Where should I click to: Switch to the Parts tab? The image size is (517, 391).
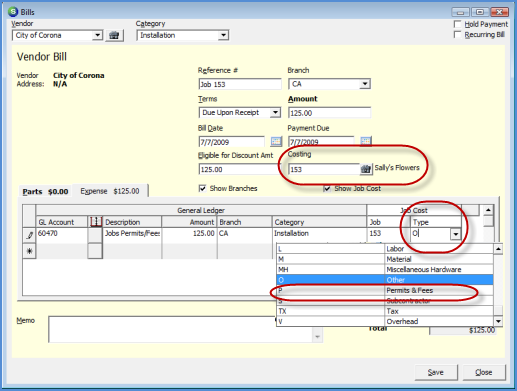[45, 192]
